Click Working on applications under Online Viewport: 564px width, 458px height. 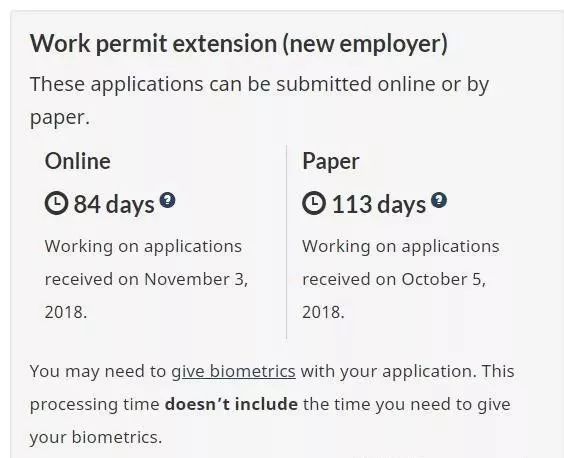click(x=143, y=247)
